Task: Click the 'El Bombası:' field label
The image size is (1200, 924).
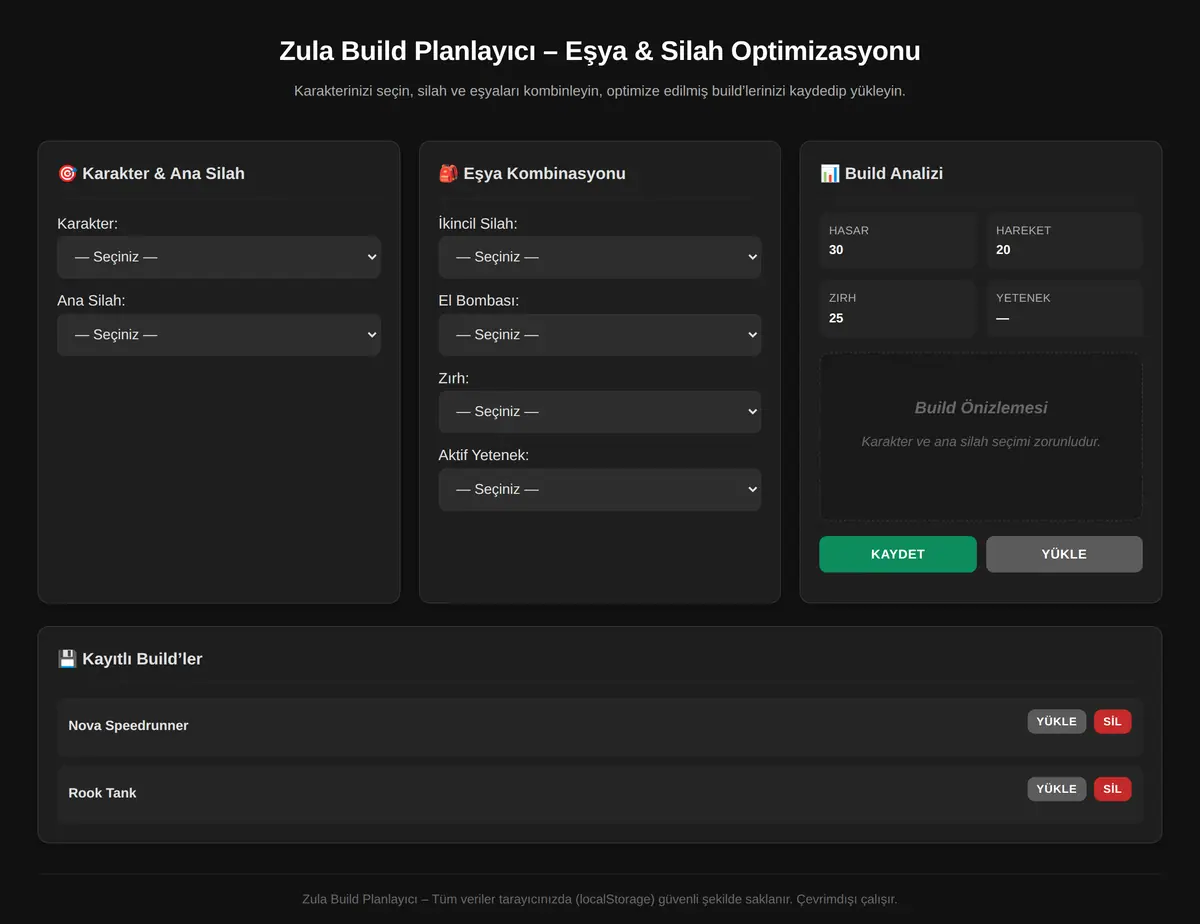Action: click(478, 301)
